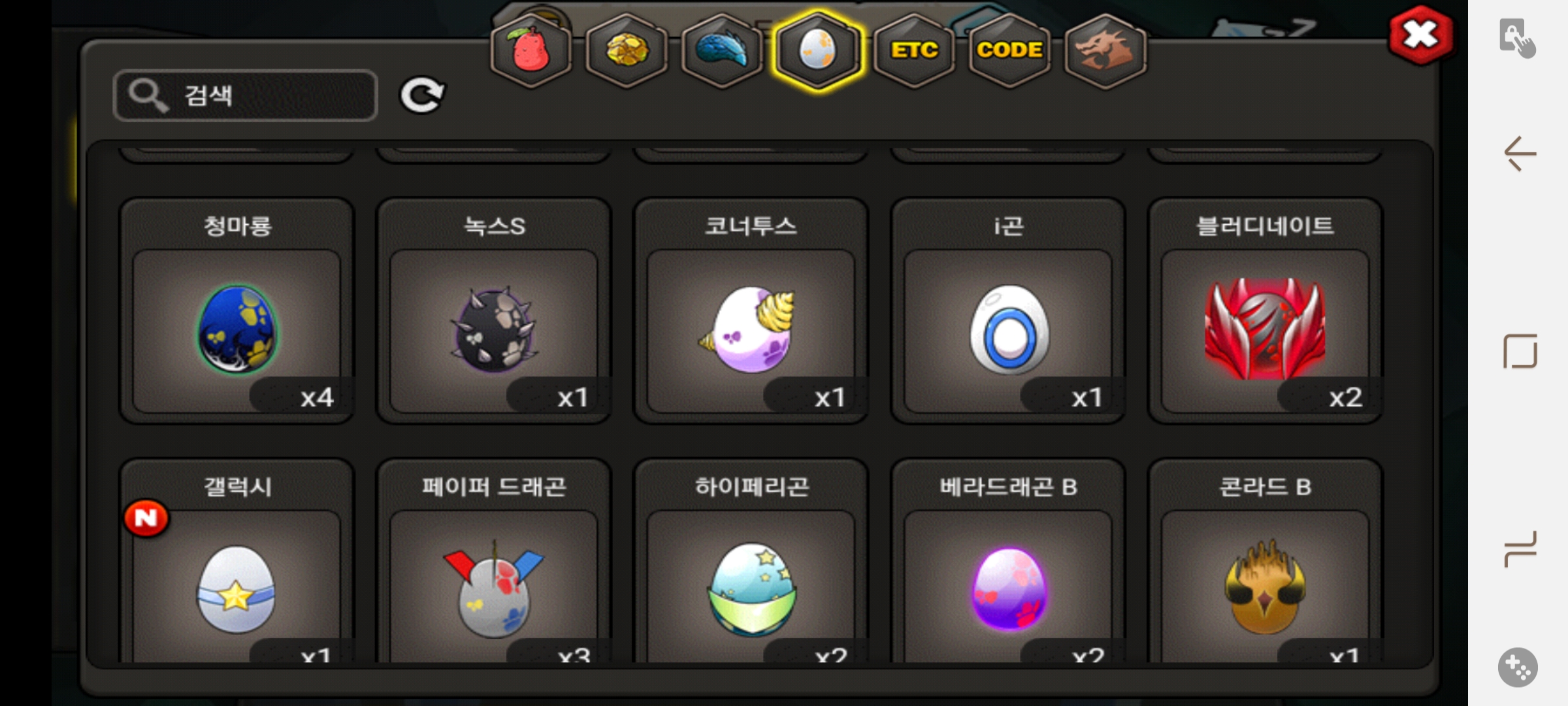Close the inventory with the red X
This screenshot has width=1568, height=706.
tap(1421, 35)
